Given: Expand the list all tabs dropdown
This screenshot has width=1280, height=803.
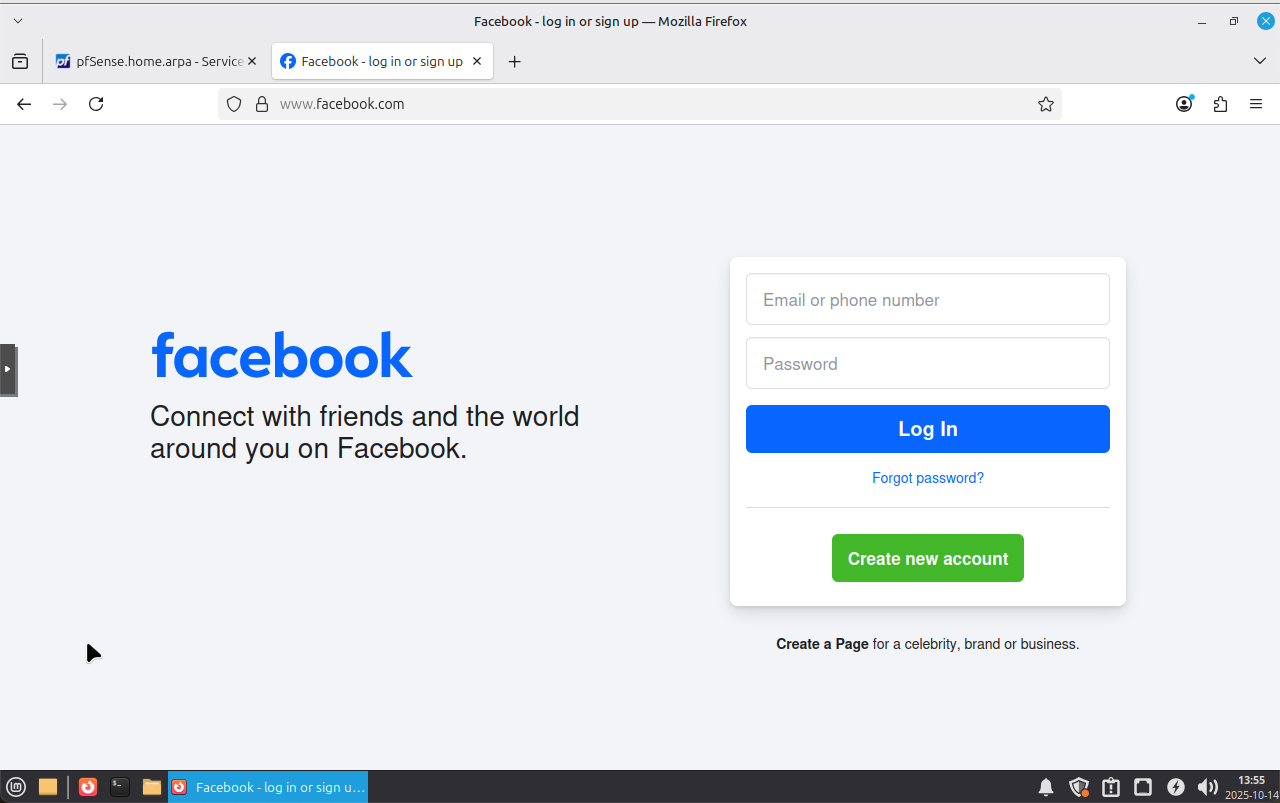Looking at the screenshot, I should tap(1259, 61).
